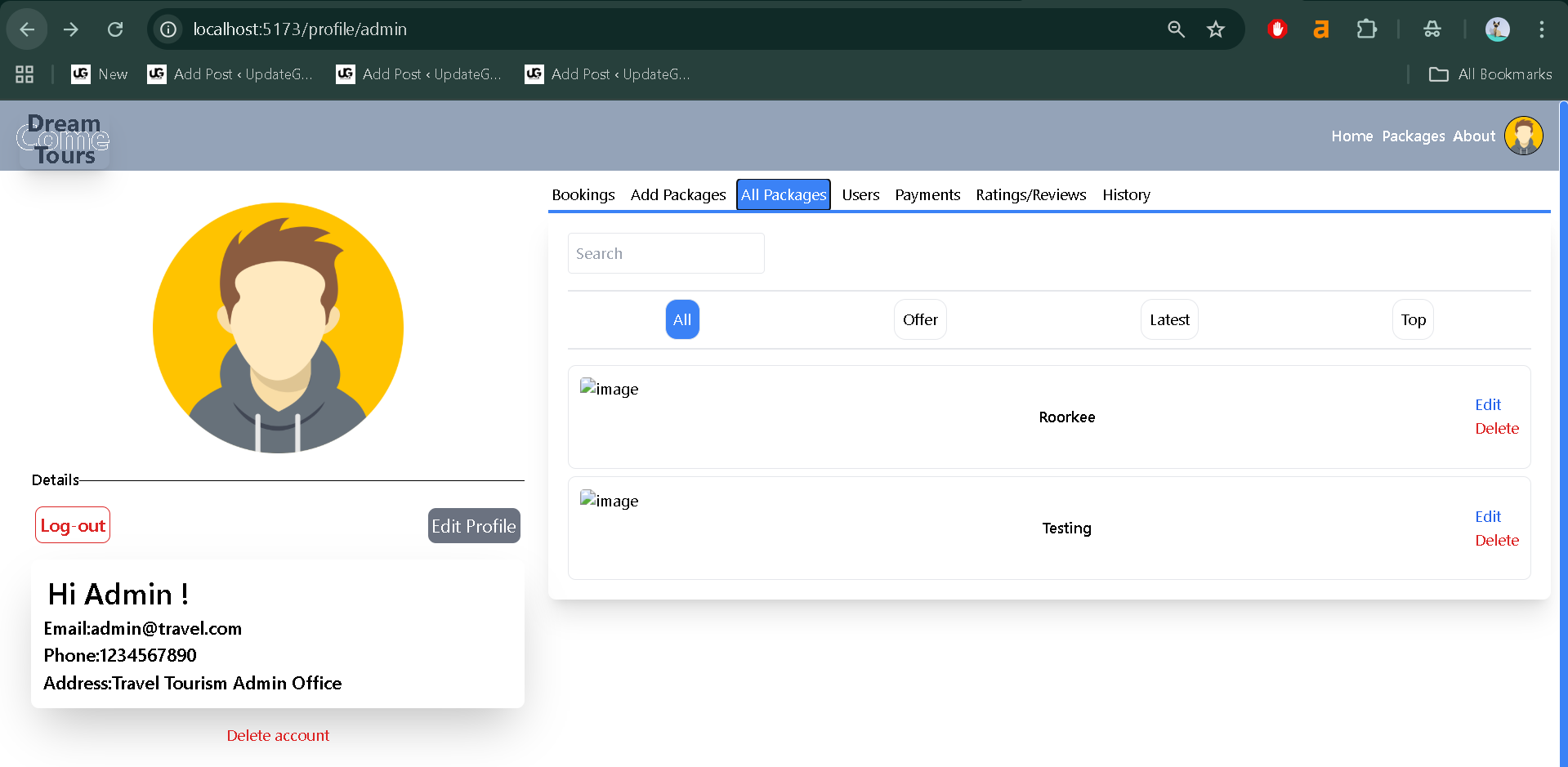Screen dimensions: 1568x767
Task: Select the Latest filter
Action: pos(1168,319)
